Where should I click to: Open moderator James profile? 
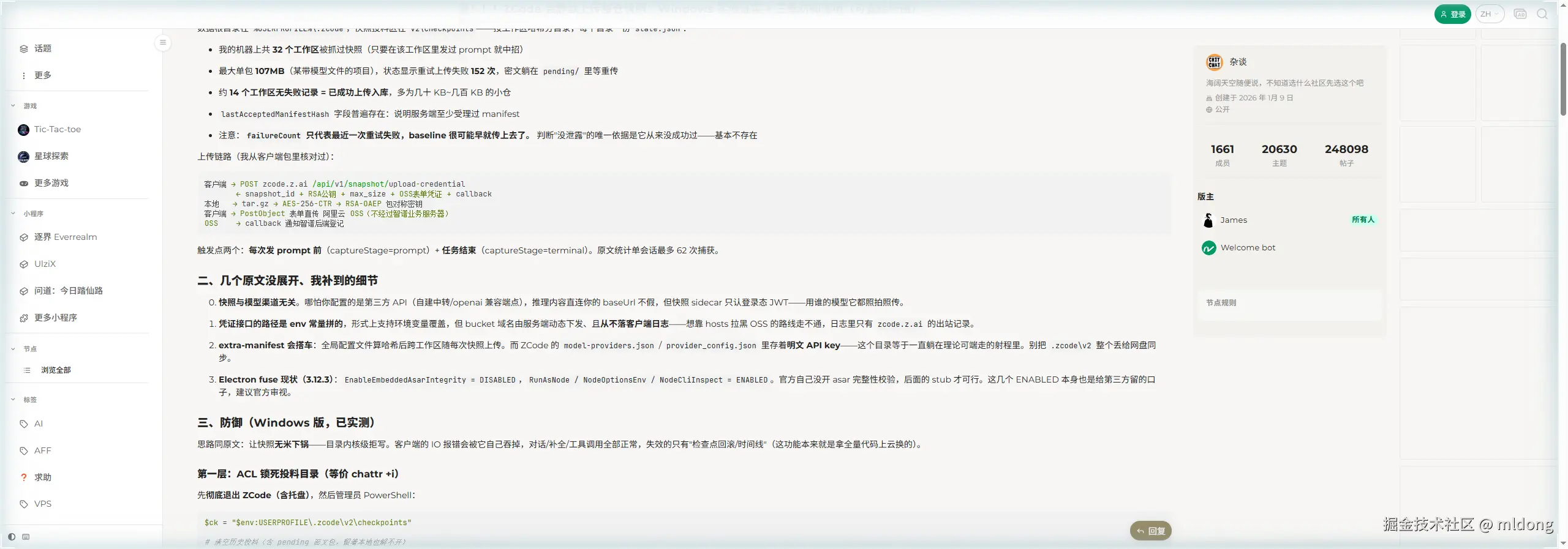[1233, 220]
